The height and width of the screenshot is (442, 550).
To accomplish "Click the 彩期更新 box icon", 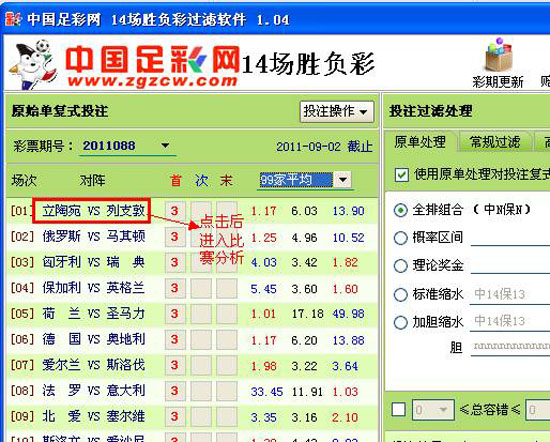I will (498, 56).
